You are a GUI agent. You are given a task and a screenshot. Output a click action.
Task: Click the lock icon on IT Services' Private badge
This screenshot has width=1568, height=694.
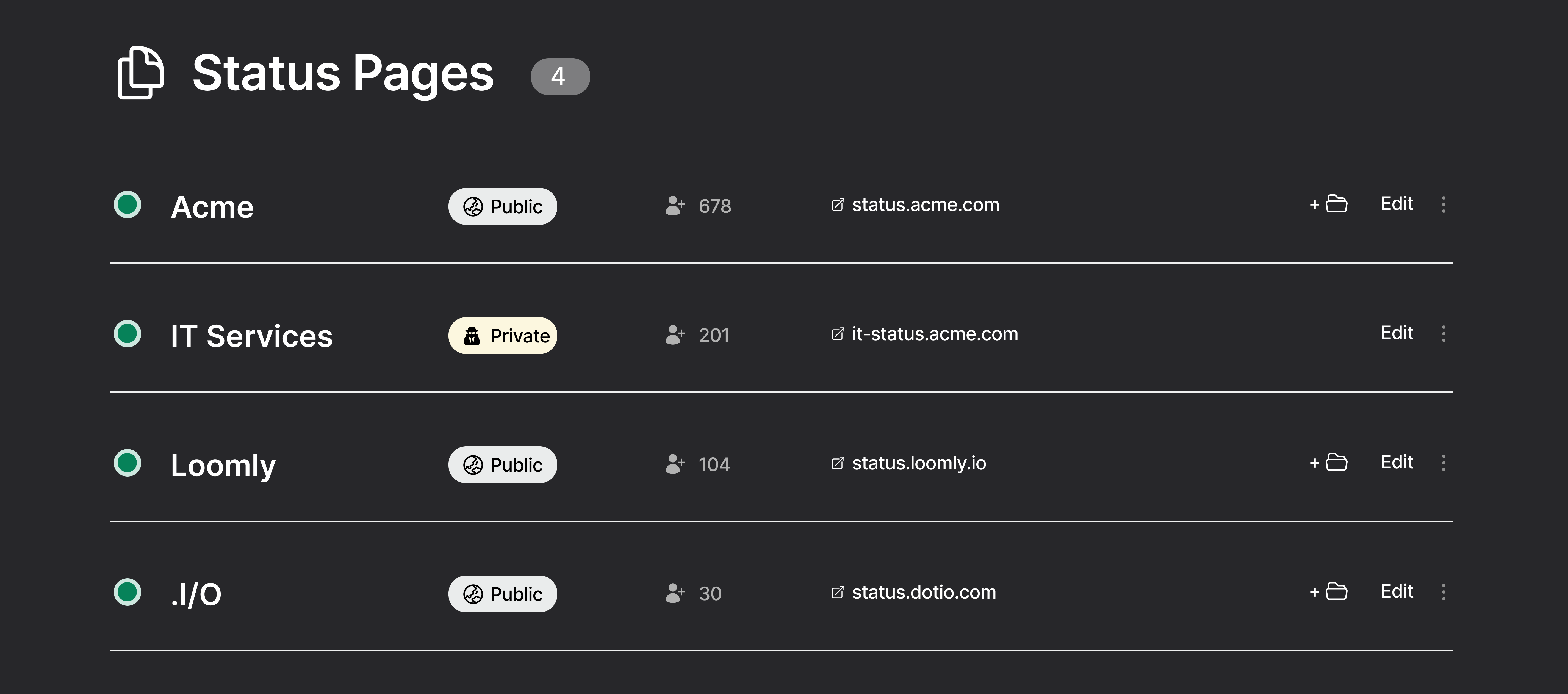[472, 335]
